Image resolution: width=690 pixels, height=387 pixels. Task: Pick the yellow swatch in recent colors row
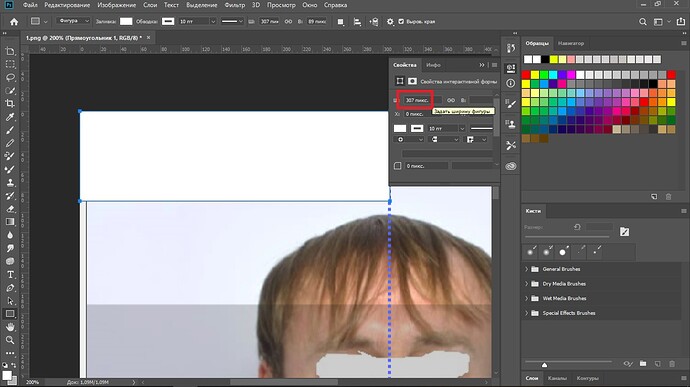pyautogui.click(x=554, y=59)
